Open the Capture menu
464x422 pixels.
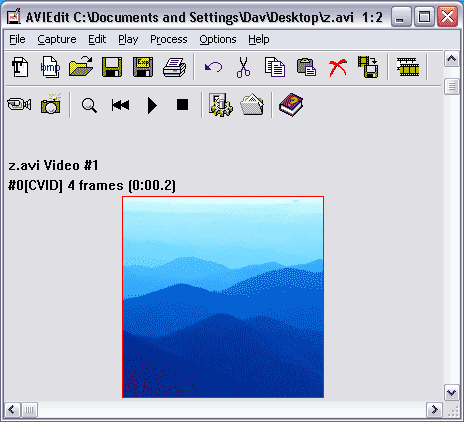[x=57, y=39]
